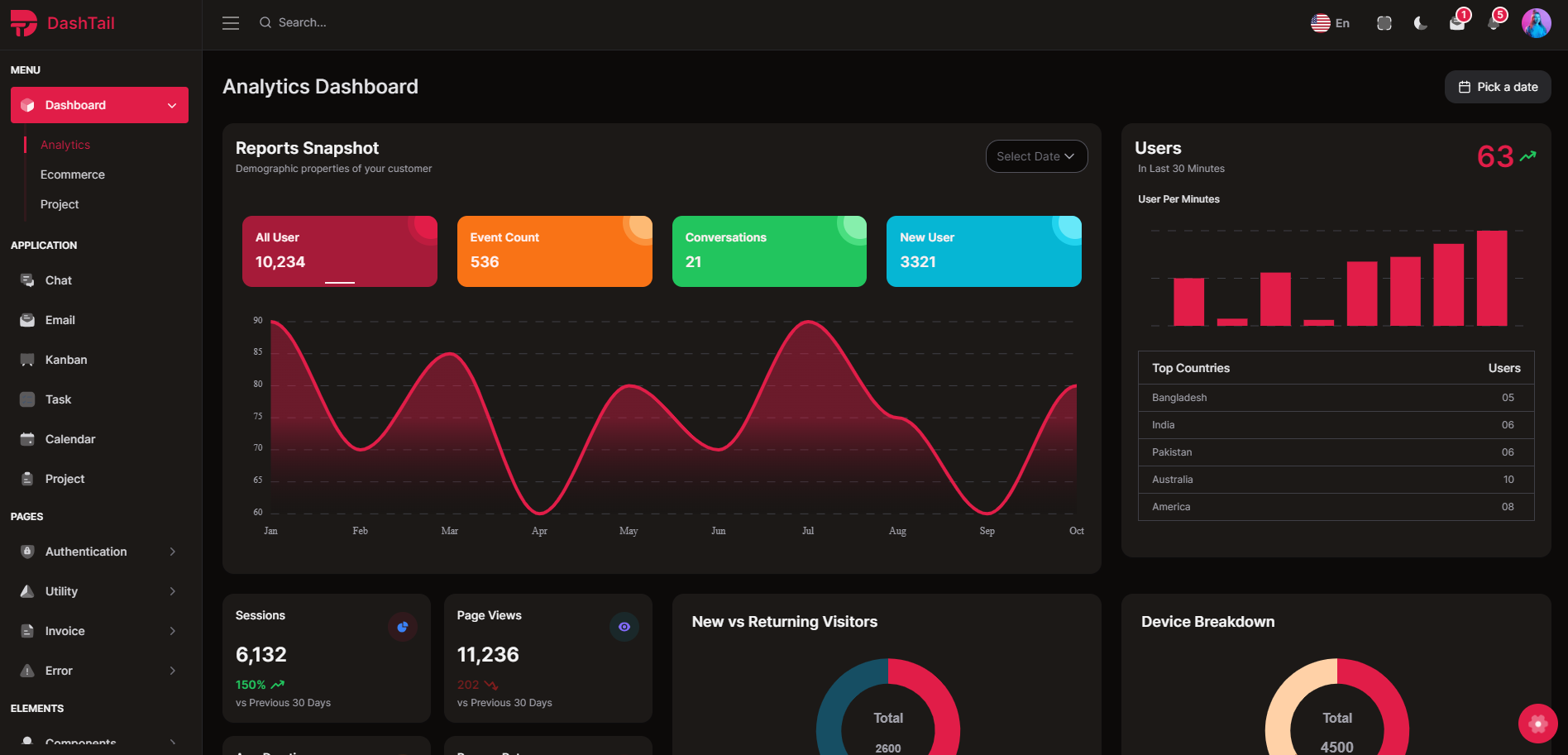Select the Event Count card

click(554, 251)
